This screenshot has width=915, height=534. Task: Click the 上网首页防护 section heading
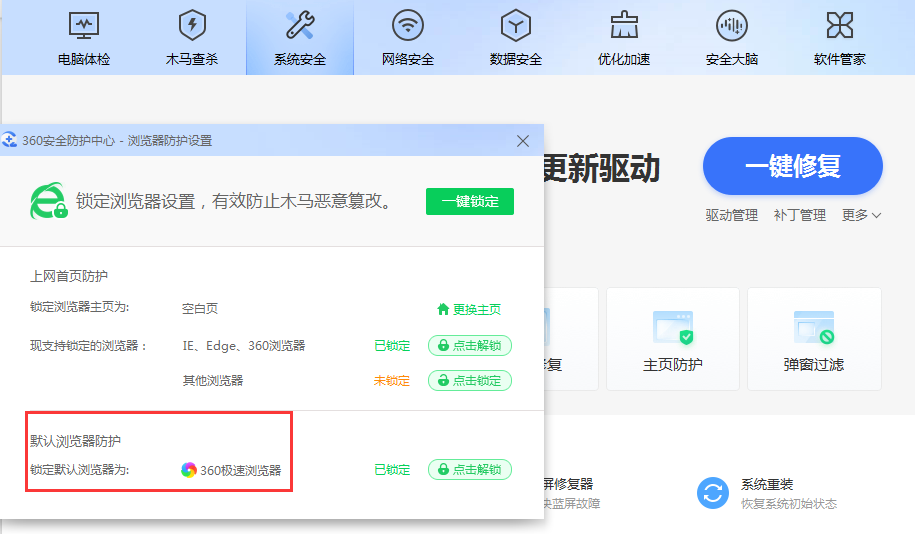(69, 276)
